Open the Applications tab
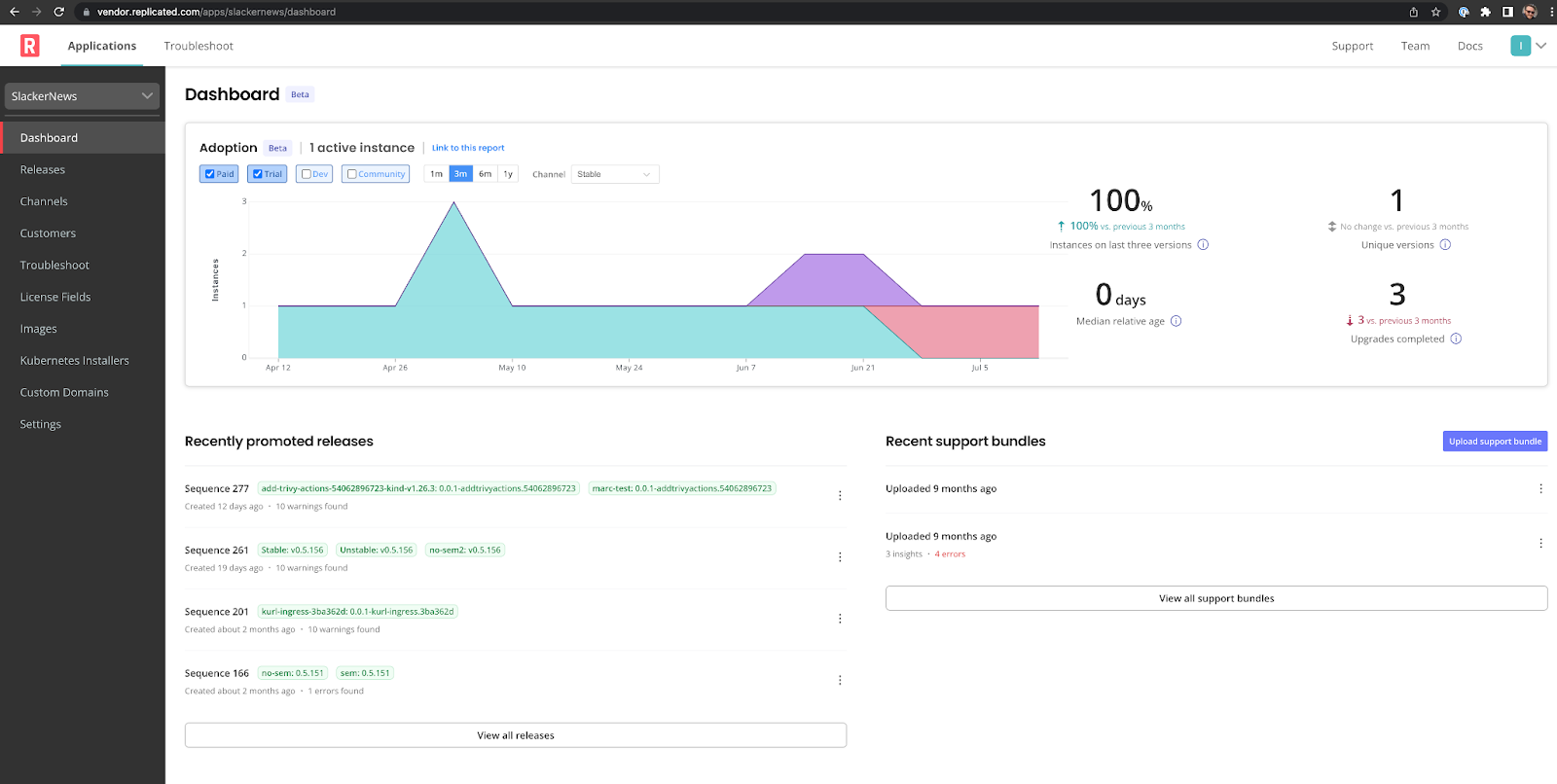The width and height of the screenshot is (1557, 784). point(102,46)
